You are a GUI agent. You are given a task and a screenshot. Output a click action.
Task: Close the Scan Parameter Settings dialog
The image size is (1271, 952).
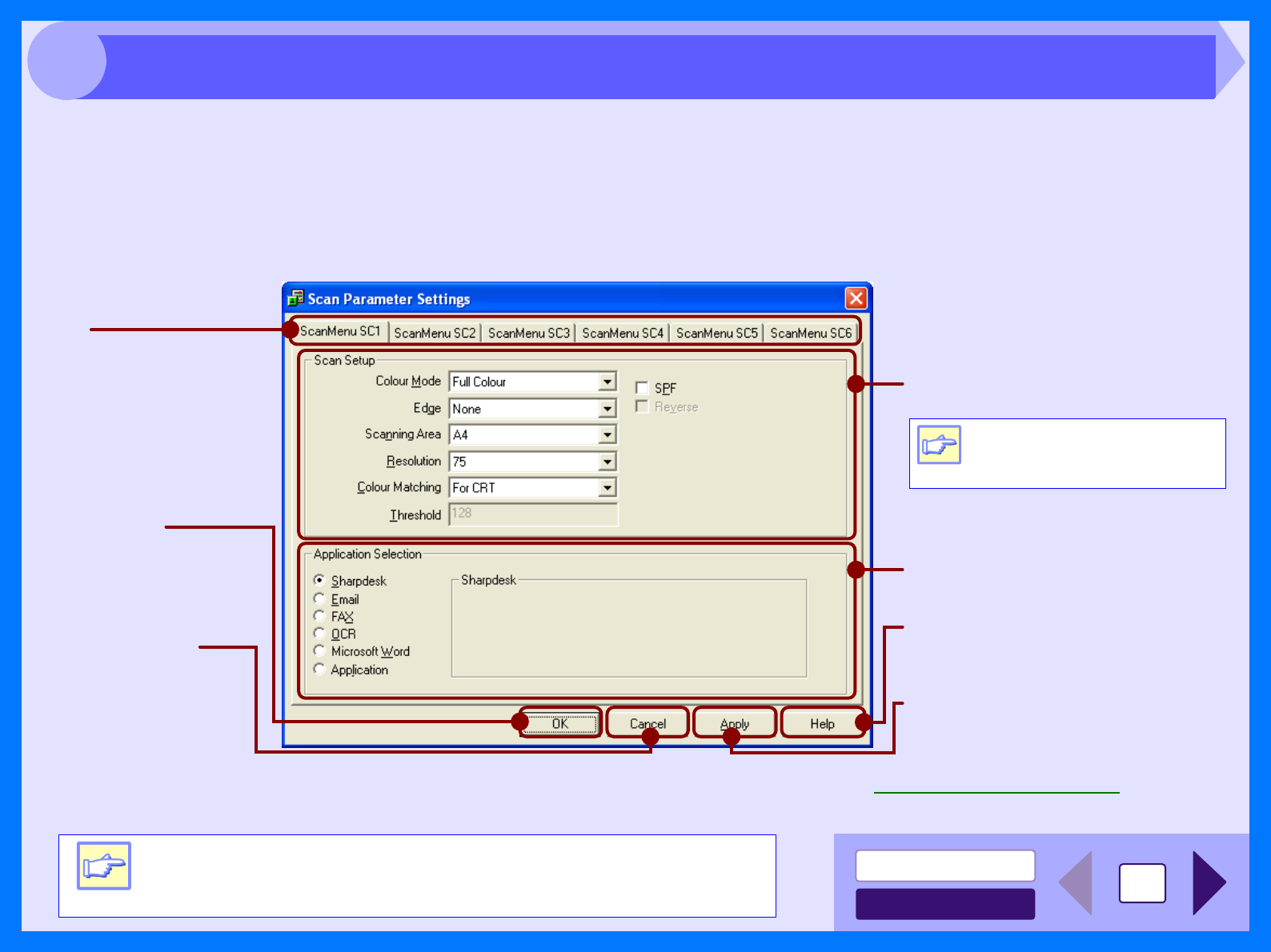(x=856, y=298)
